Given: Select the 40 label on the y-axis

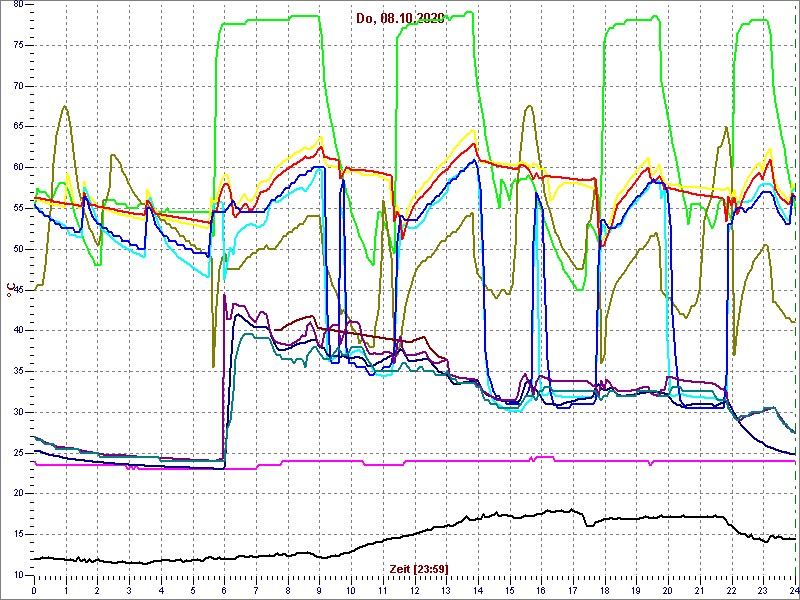Looking at the screenshot, I should 17,330.
